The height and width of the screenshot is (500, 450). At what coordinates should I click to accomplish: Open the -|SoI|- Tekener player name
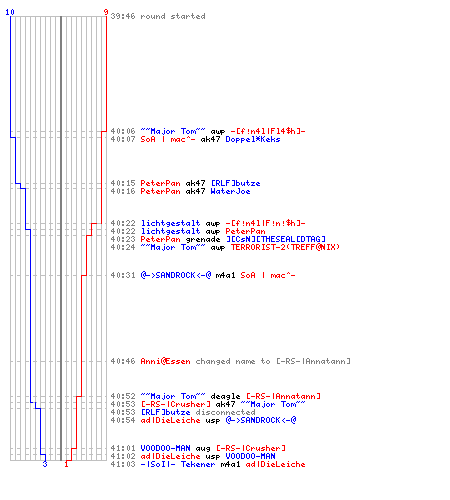(178, 464)
